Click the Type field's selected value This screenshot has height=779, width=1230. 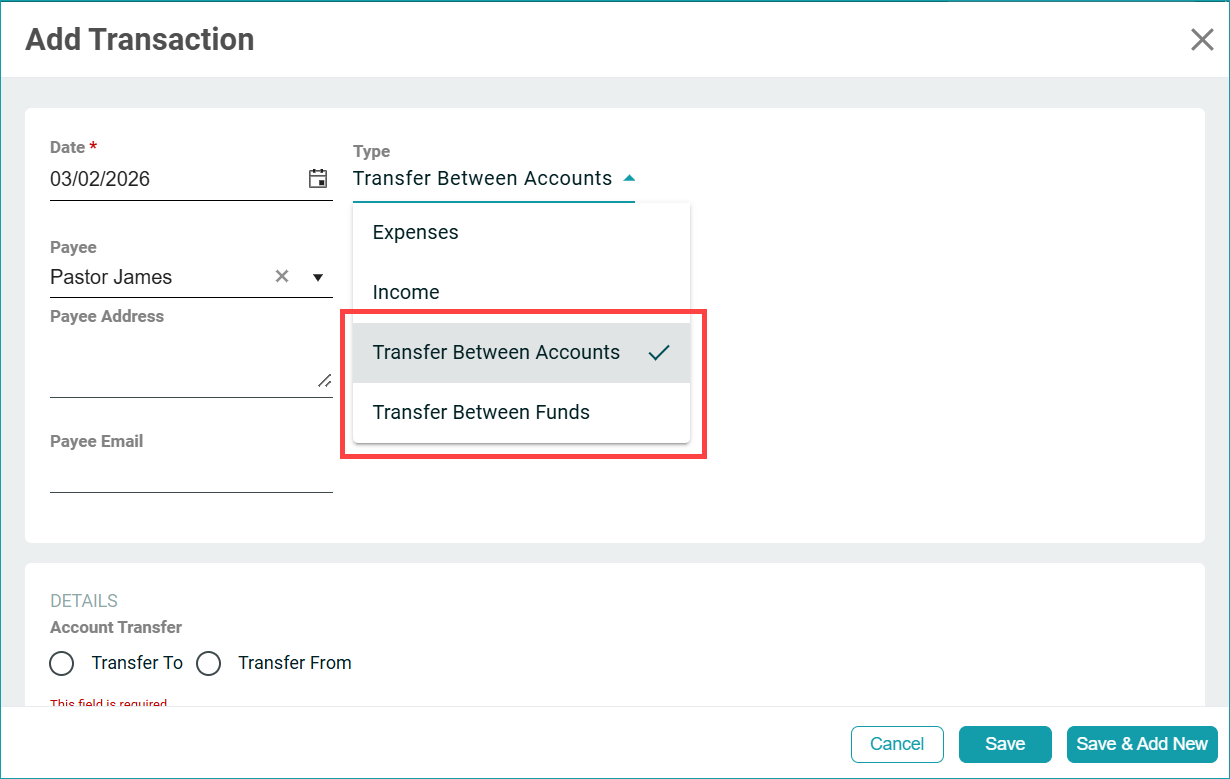[482, 179]
